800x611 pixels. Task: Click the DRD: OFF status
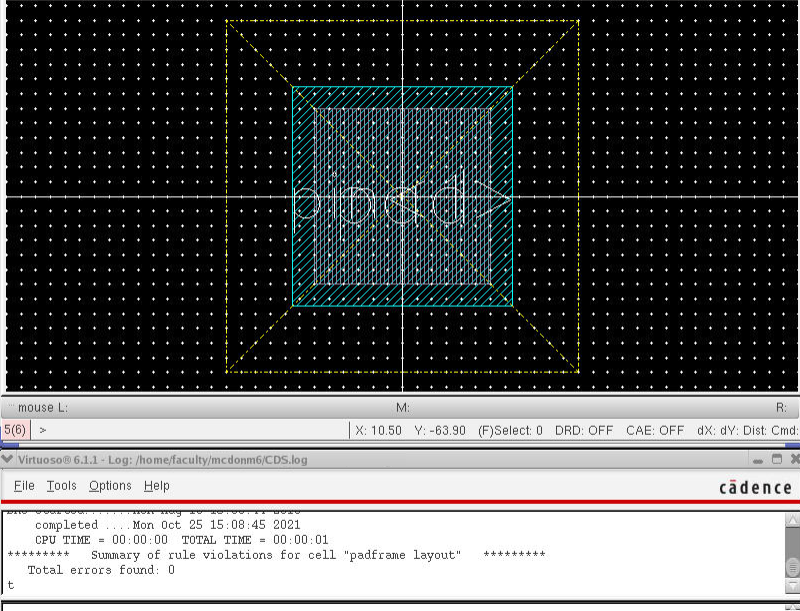point(584,430)
